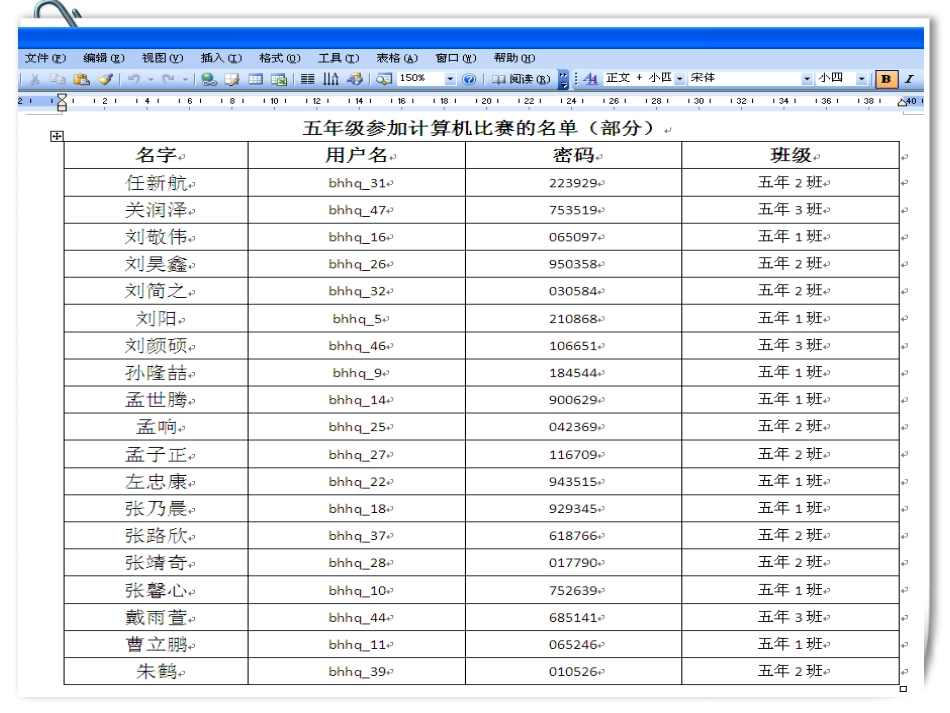Open the 编辑(E) menu
Screen dimensions: 950x713
point(104,58)
